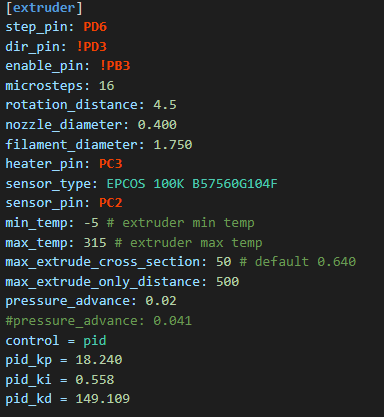
Task: Click the PC2 sensor_pin value
Action: pos(111,203)
